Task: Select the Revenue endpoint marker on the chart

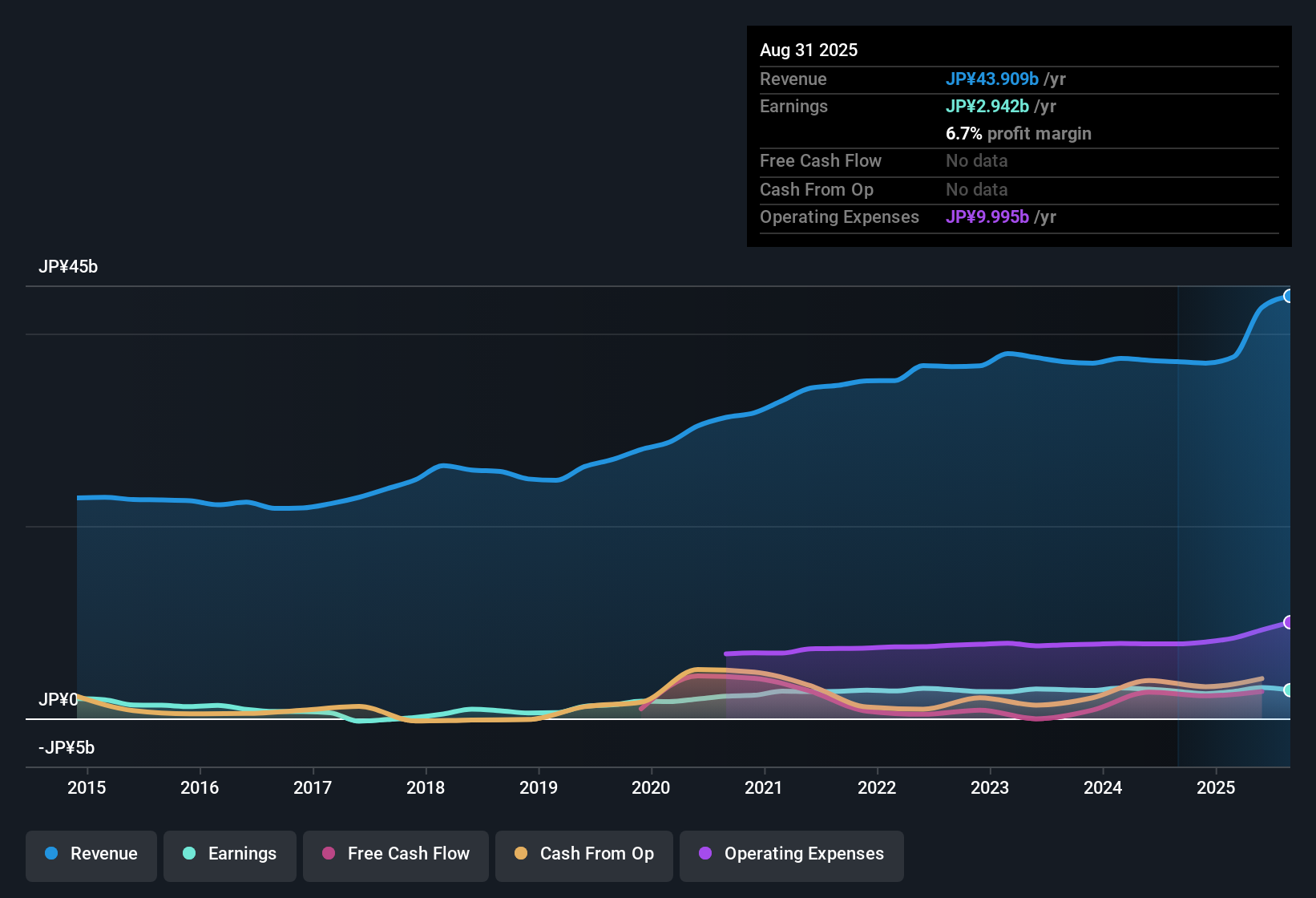Action: pos(1289,296)
